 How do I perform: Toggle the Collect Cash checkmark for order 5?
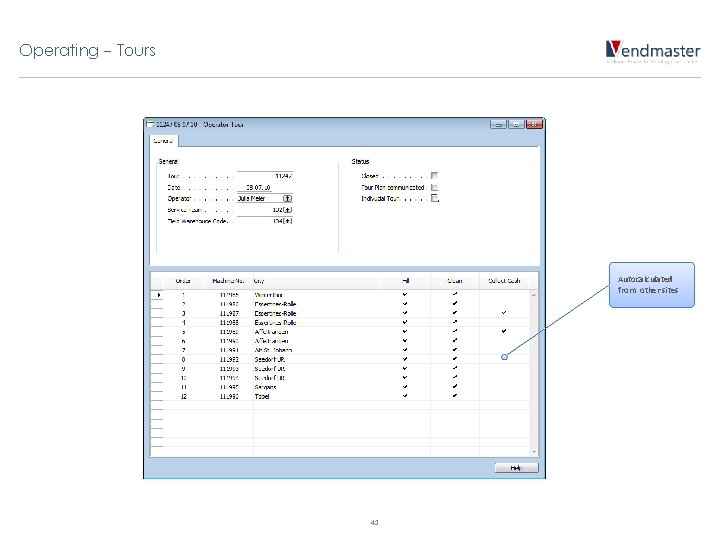pyautogui.click(x=504, y=331)
